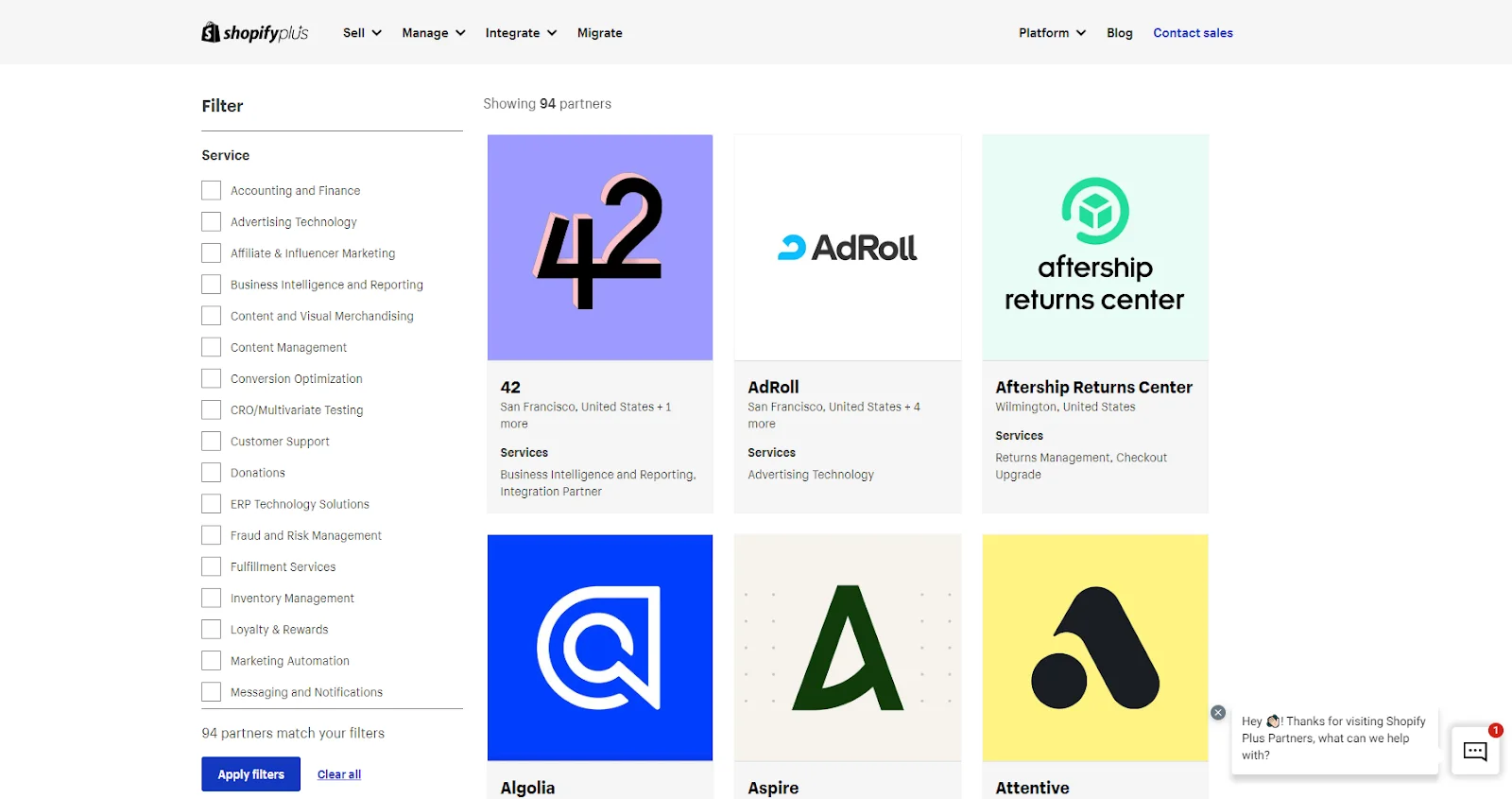This screenshot has width=1512, height=799.
Task: Click 'Showing 94 partners' text
Action: click(x=547, y=103)
